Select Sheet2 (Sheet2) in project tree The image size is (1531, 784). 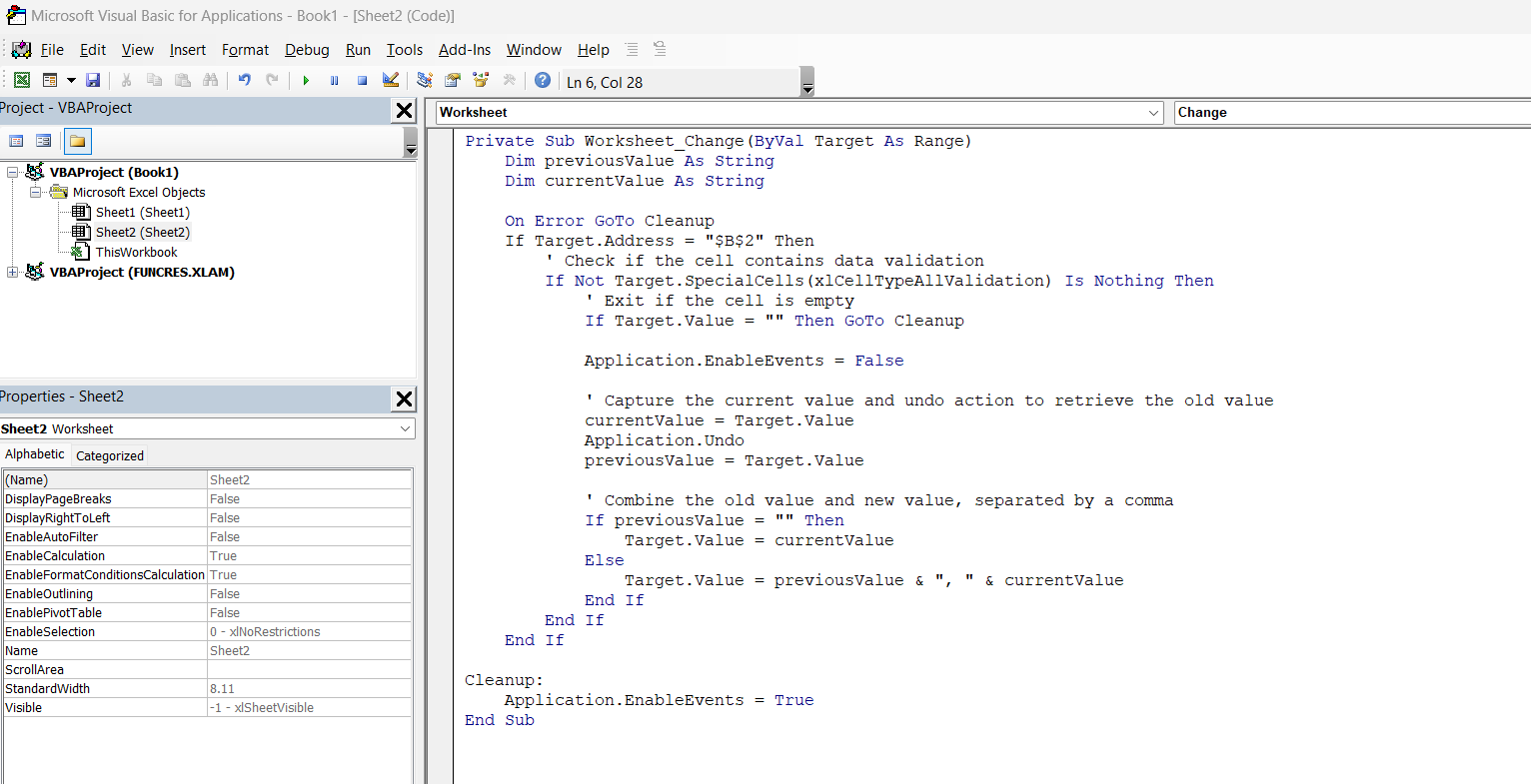142,232
